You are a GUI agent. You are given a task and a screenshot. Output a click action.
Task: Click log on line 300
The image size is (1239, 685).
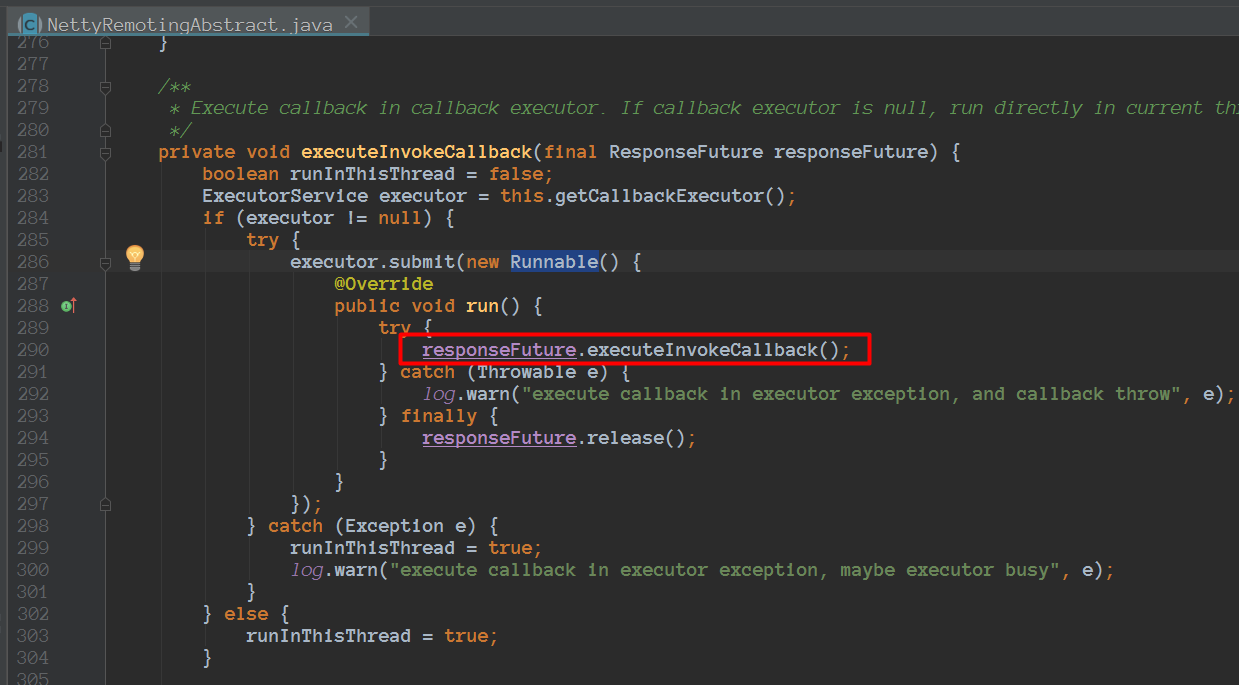(x=307, y=570)
